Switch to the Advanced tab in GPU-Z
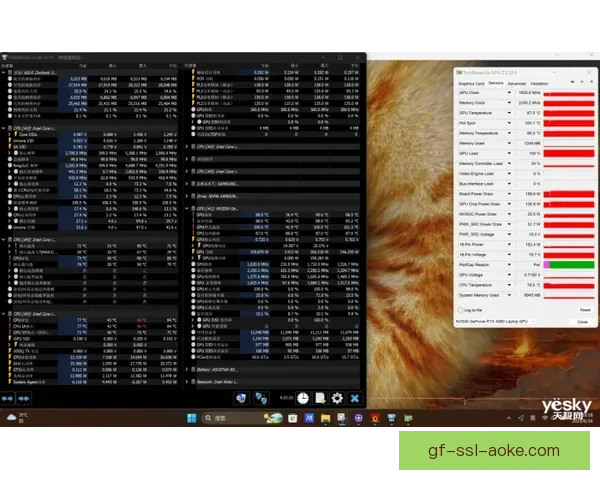The width and height of the screenshot is (600, 480). 516,83
